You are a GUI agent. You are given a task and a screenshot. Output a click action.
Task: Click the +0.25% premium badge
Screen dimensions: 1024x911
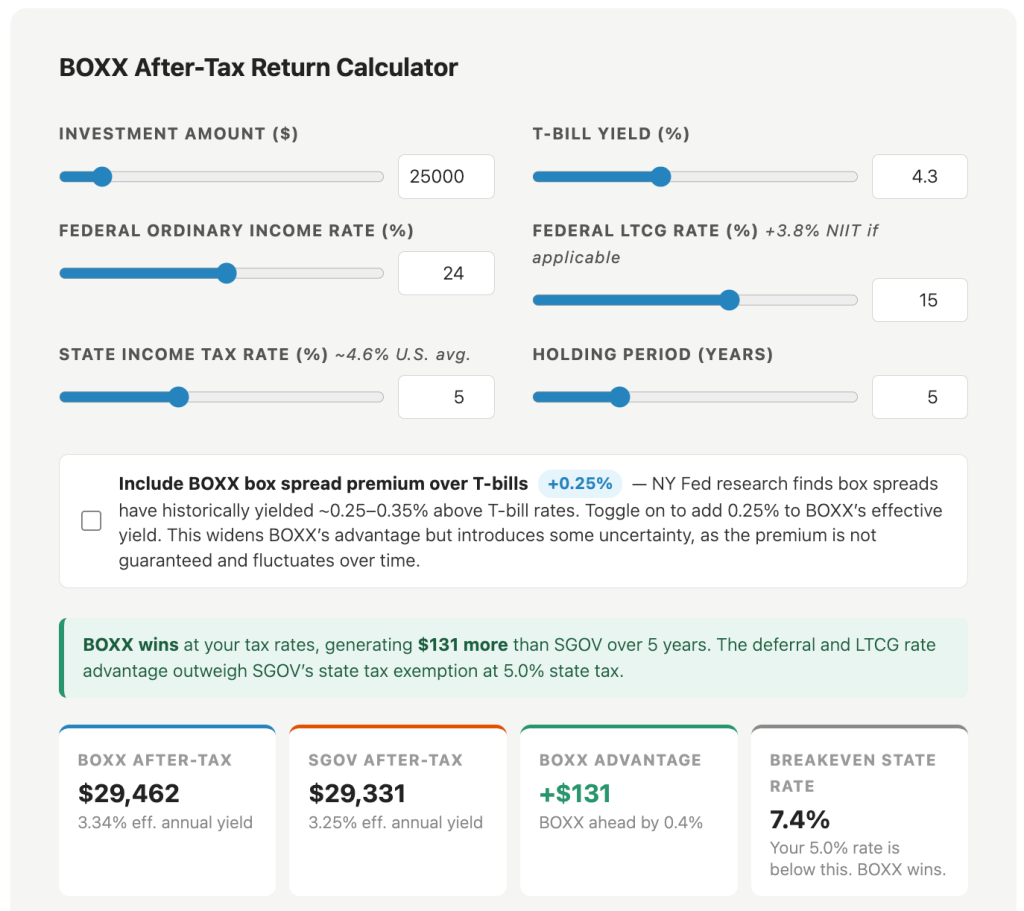[x=580, y=483]
